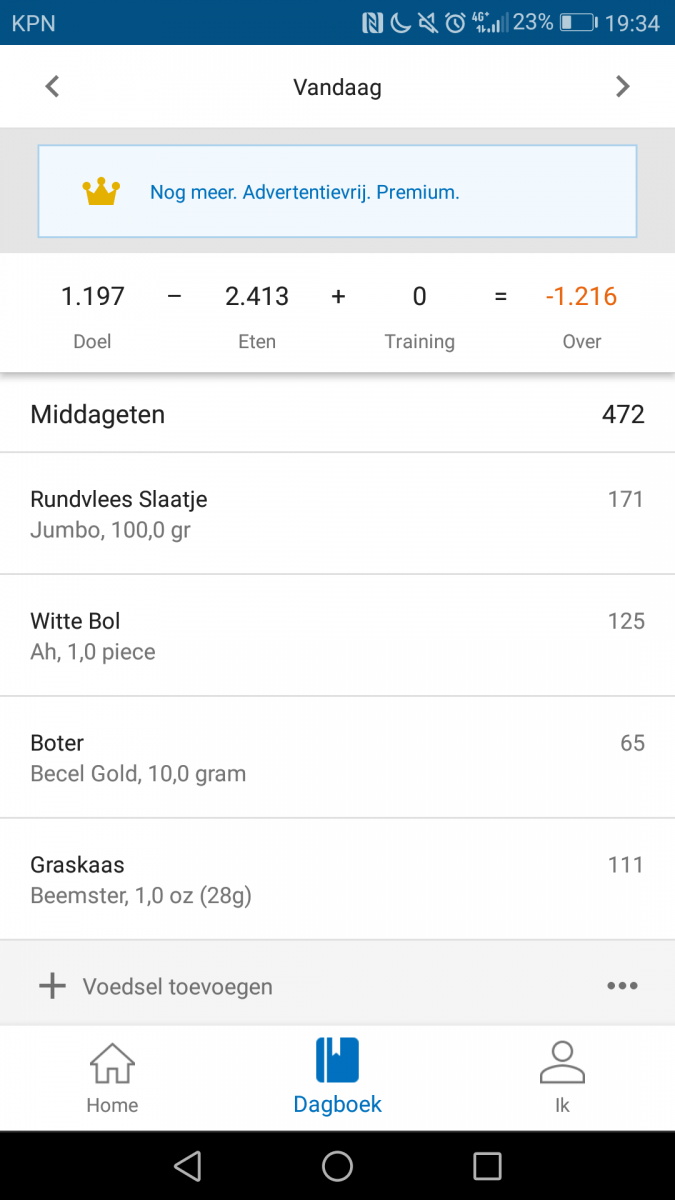Image resolution: width=675 pixels, height=1200 pixels.
Task: Go to the previous day arrow
Action: click(x=53, y=87)
